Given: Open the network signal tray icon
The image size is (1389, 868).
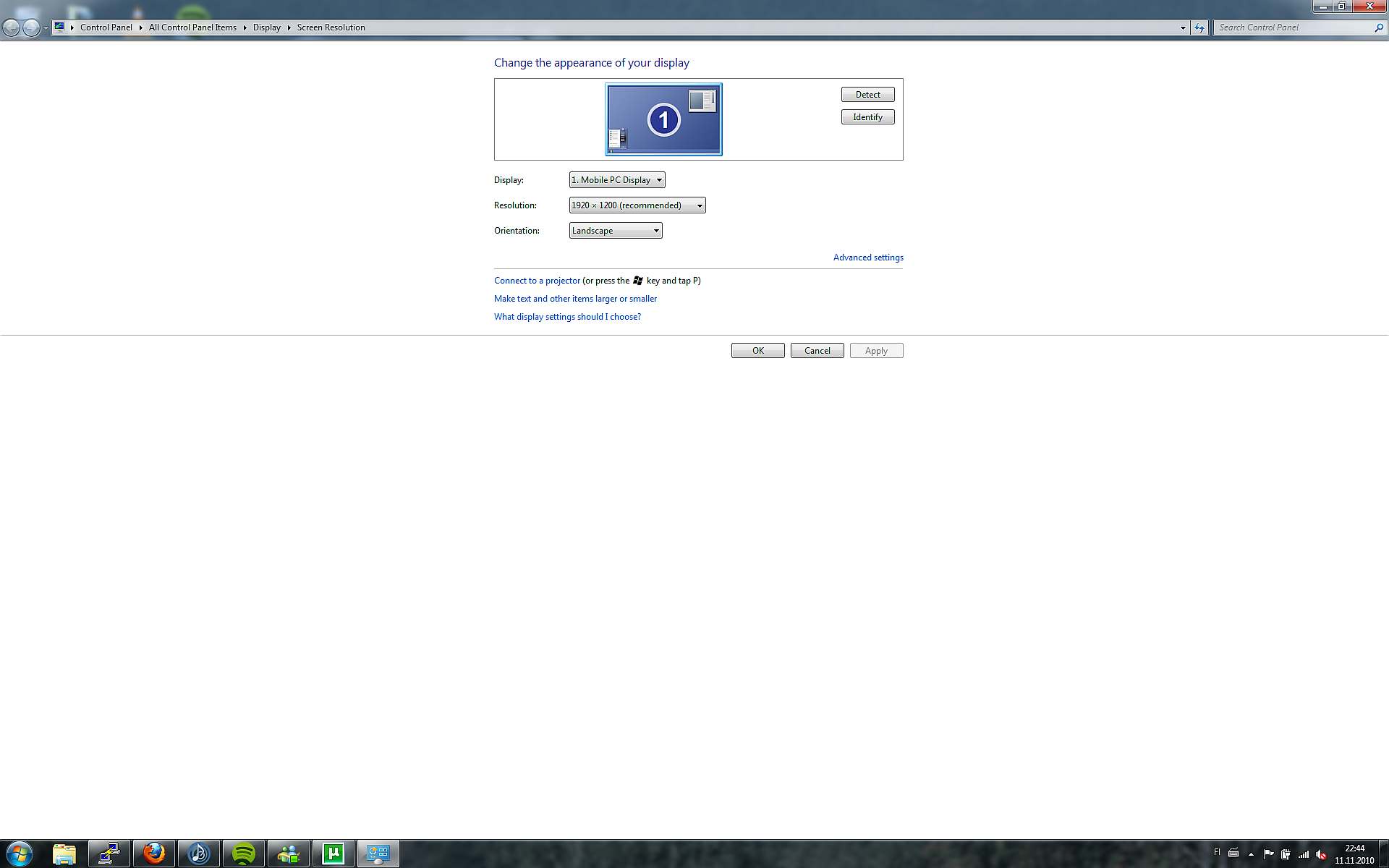Looking at the screenshot, I should pos(1304,854).
